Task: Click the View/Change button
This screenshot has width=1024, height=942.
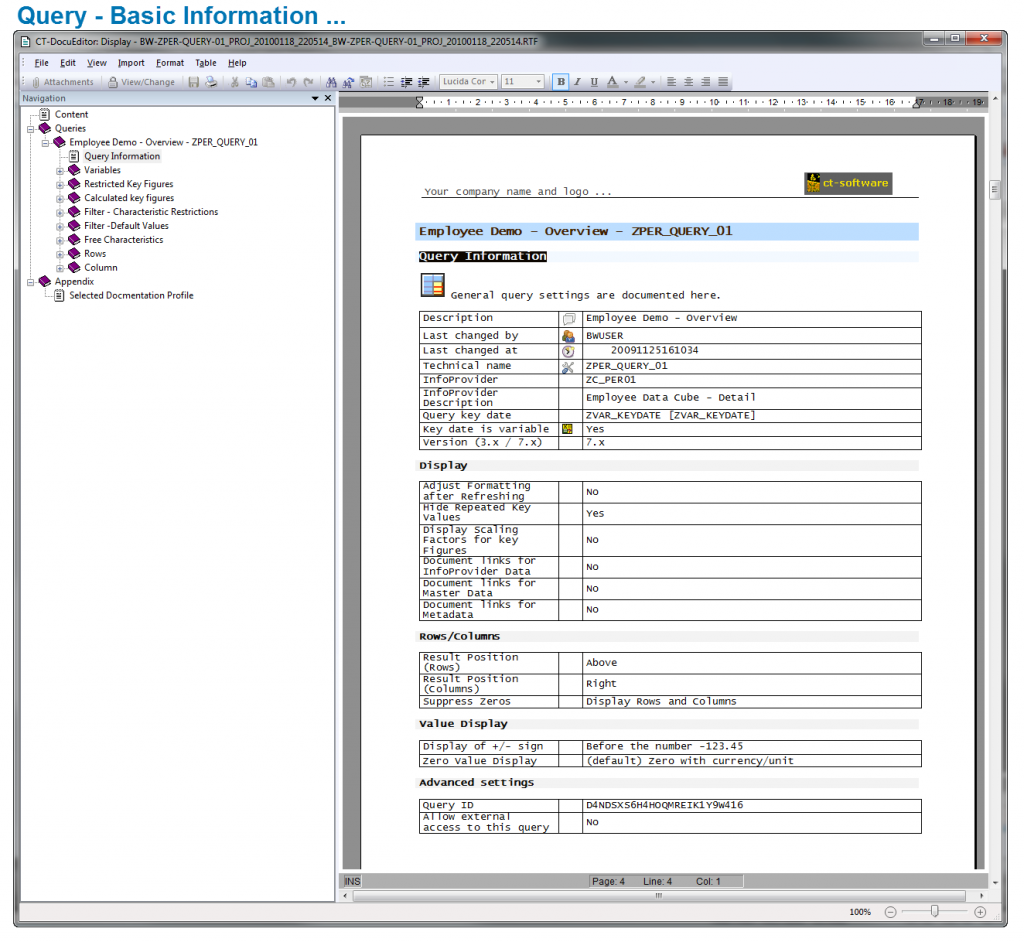Action: (x=144, y=81)
